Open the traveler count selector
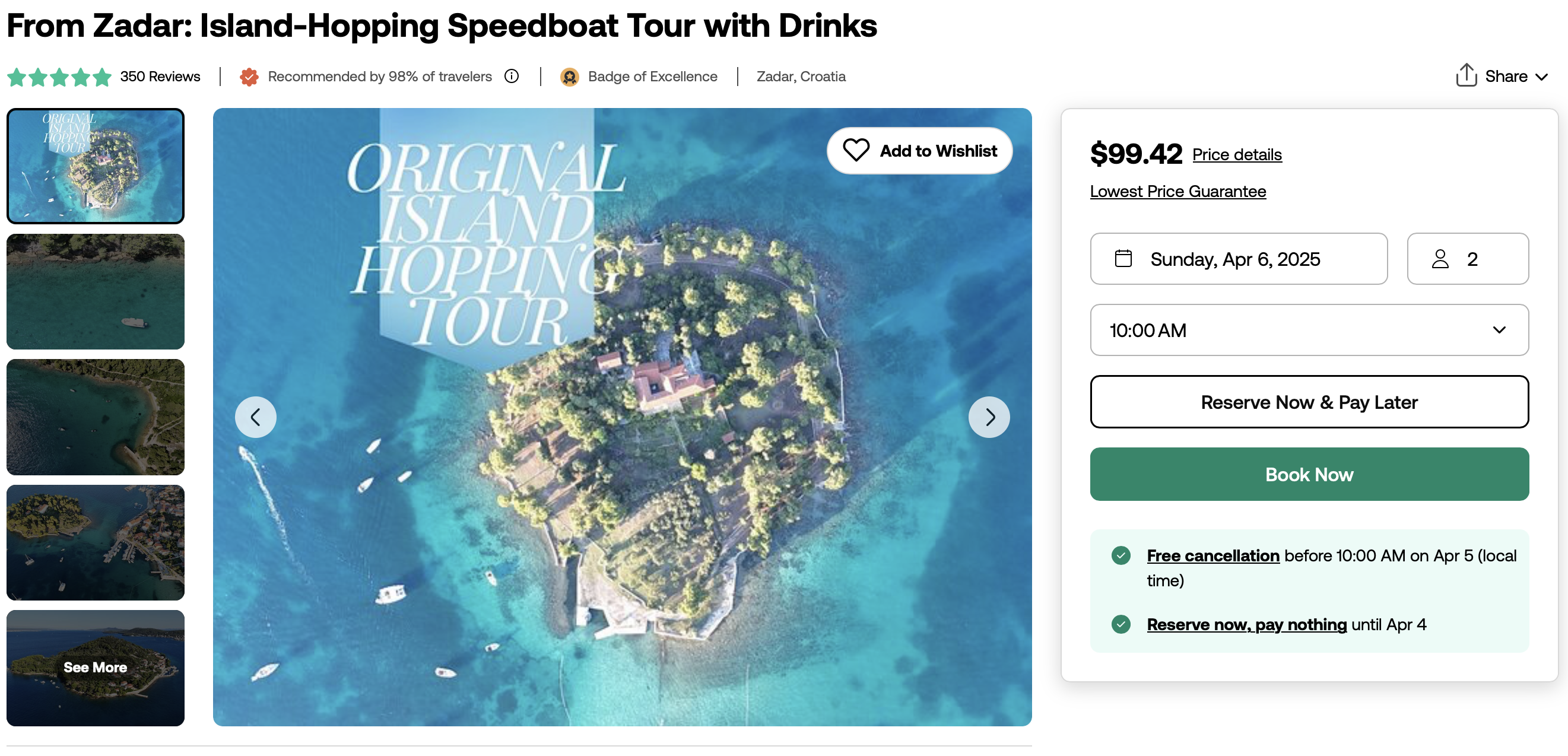 point(1468,259)
